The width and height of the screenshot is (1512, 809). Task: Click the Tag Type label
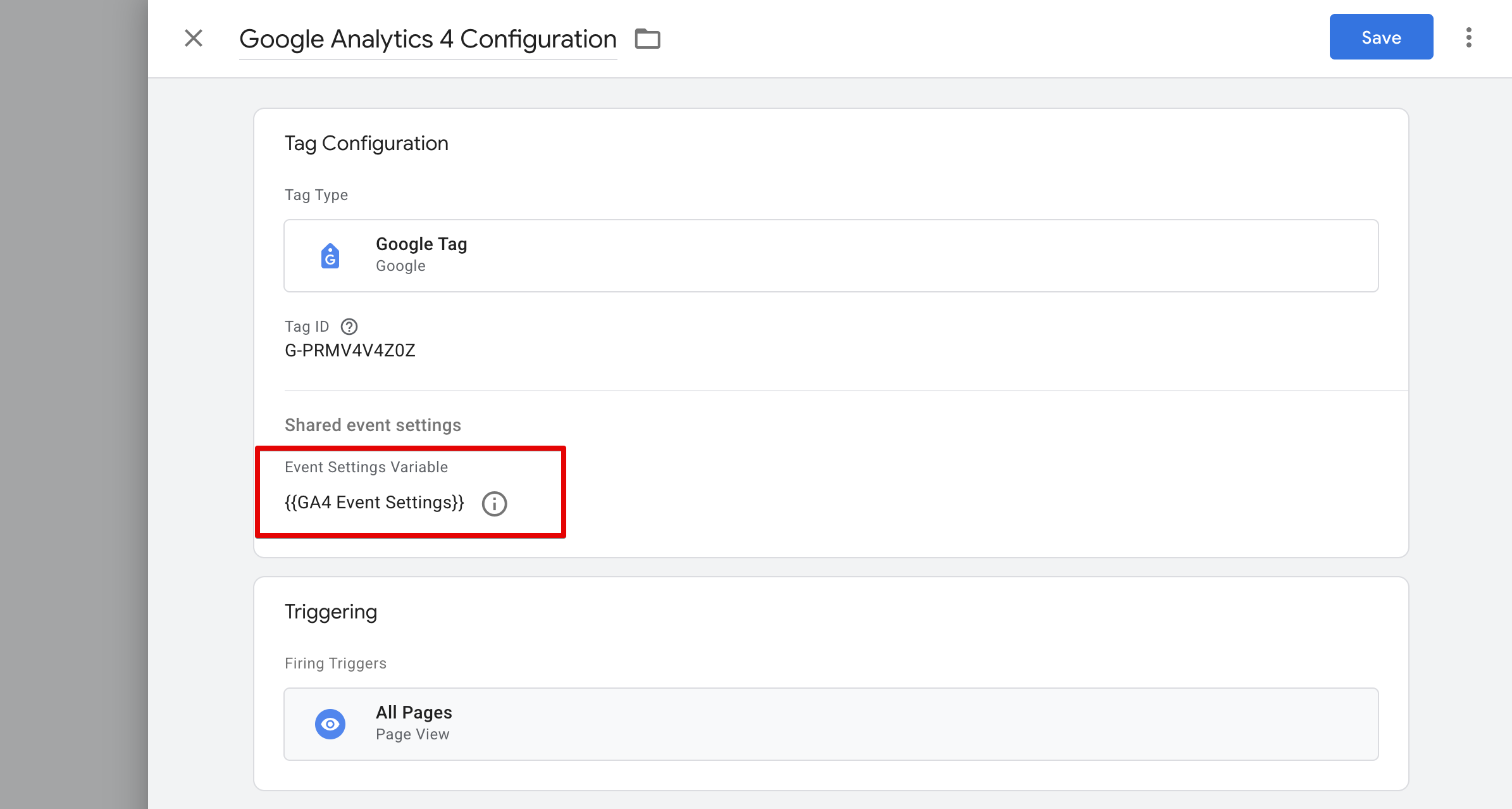(x=316, y=195)
